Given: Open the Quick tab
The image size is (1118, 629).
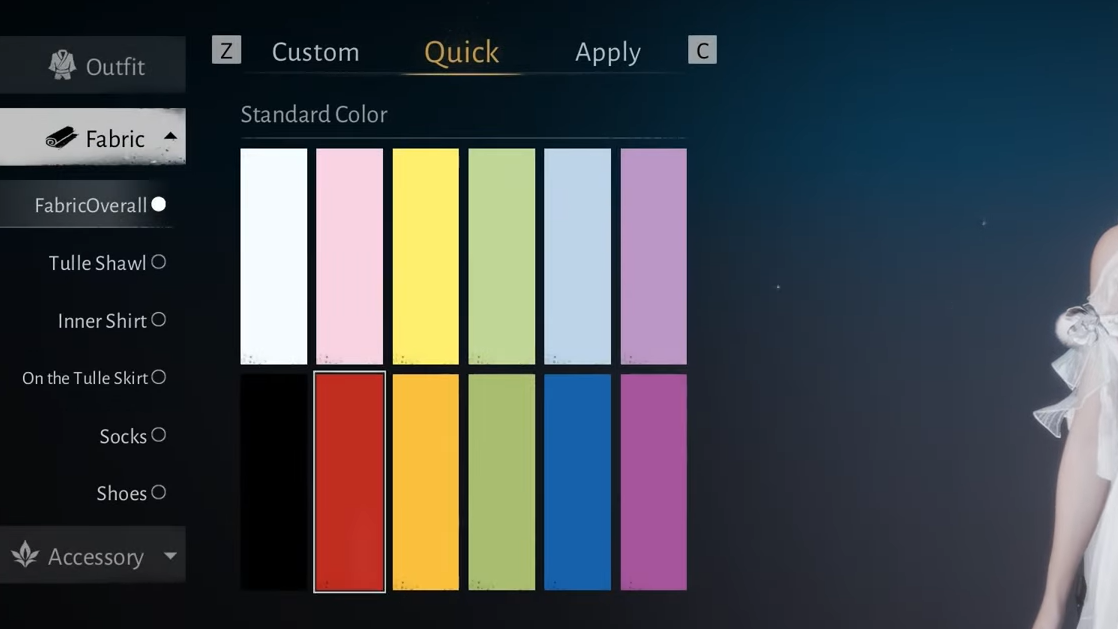Looking at the screenshot, I should click(x=461, y=52).
